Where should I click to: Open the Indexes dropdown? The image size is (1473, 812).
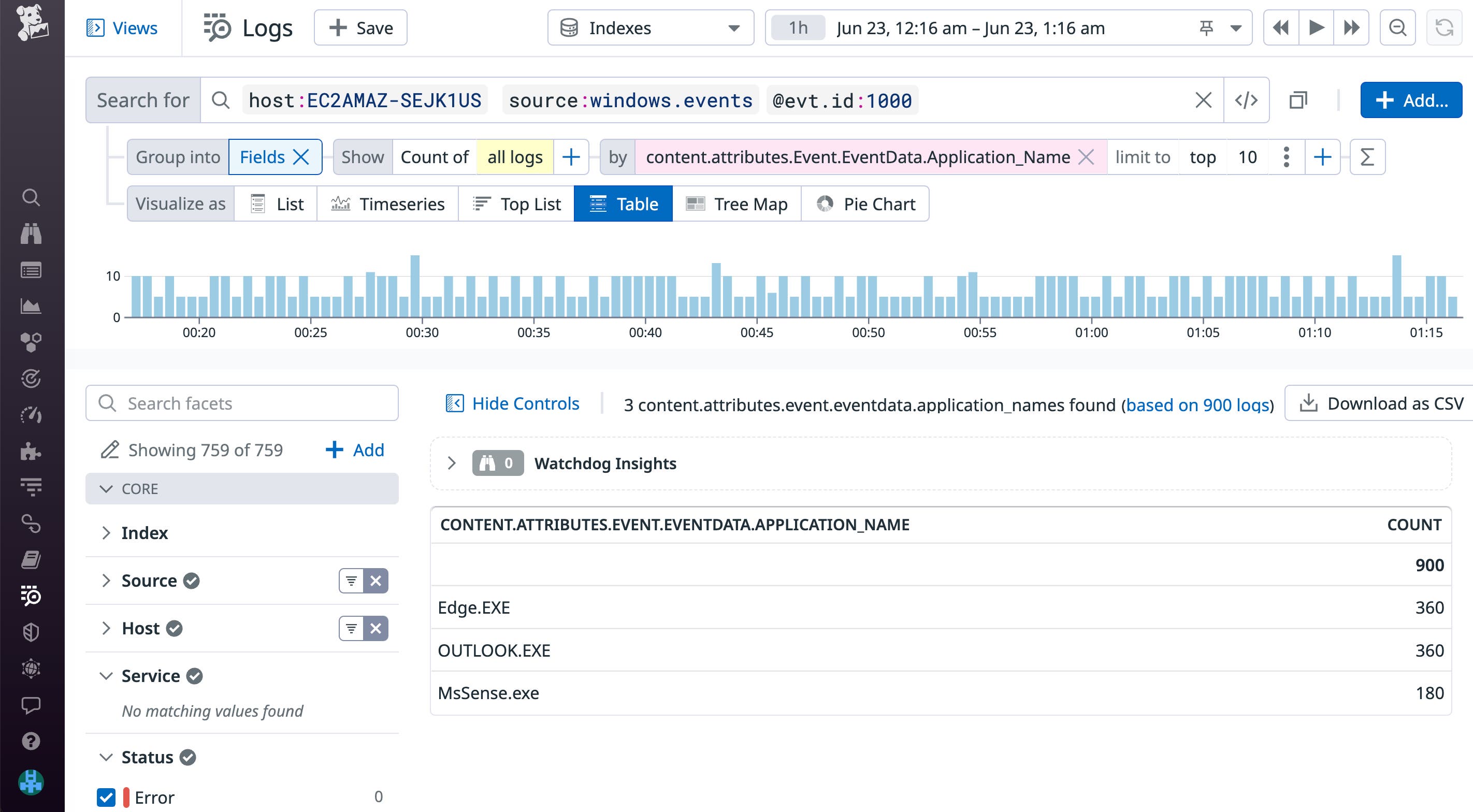[x=651, y=28]
